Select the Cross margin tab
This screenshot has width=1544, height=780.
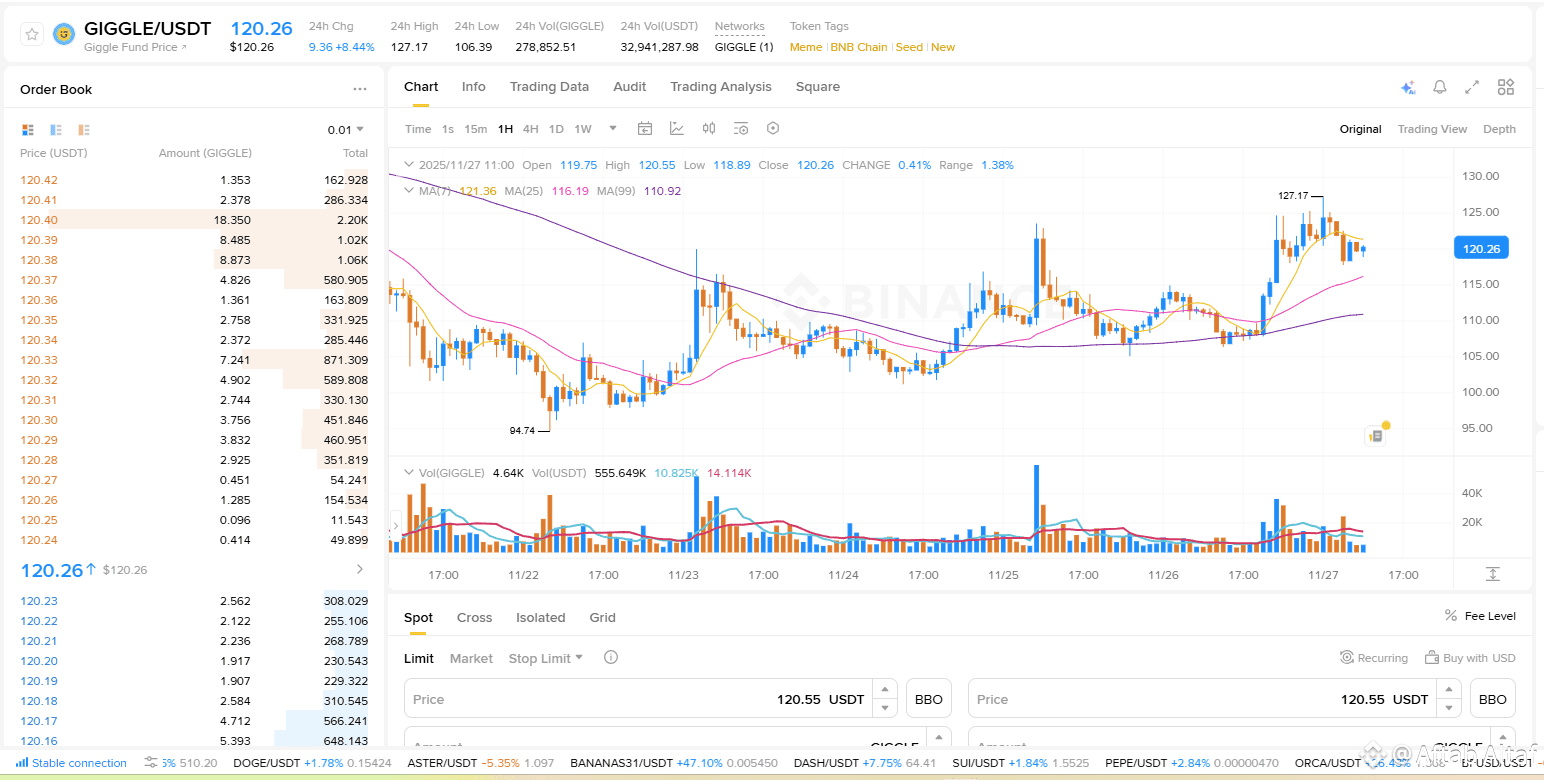475,617
